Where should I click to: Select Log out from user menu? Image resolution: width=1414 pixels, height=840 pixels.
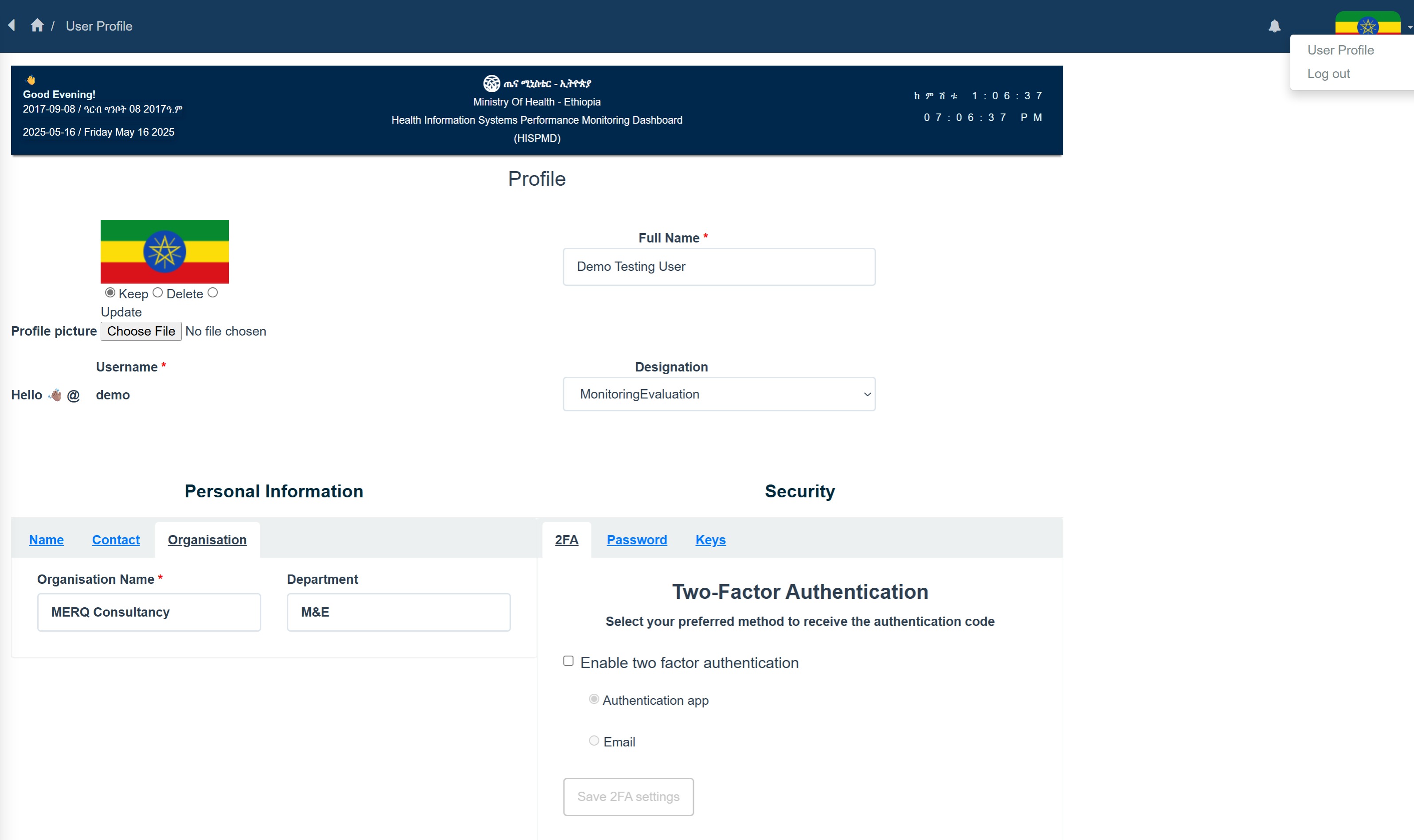click(x=1328, y=74)
